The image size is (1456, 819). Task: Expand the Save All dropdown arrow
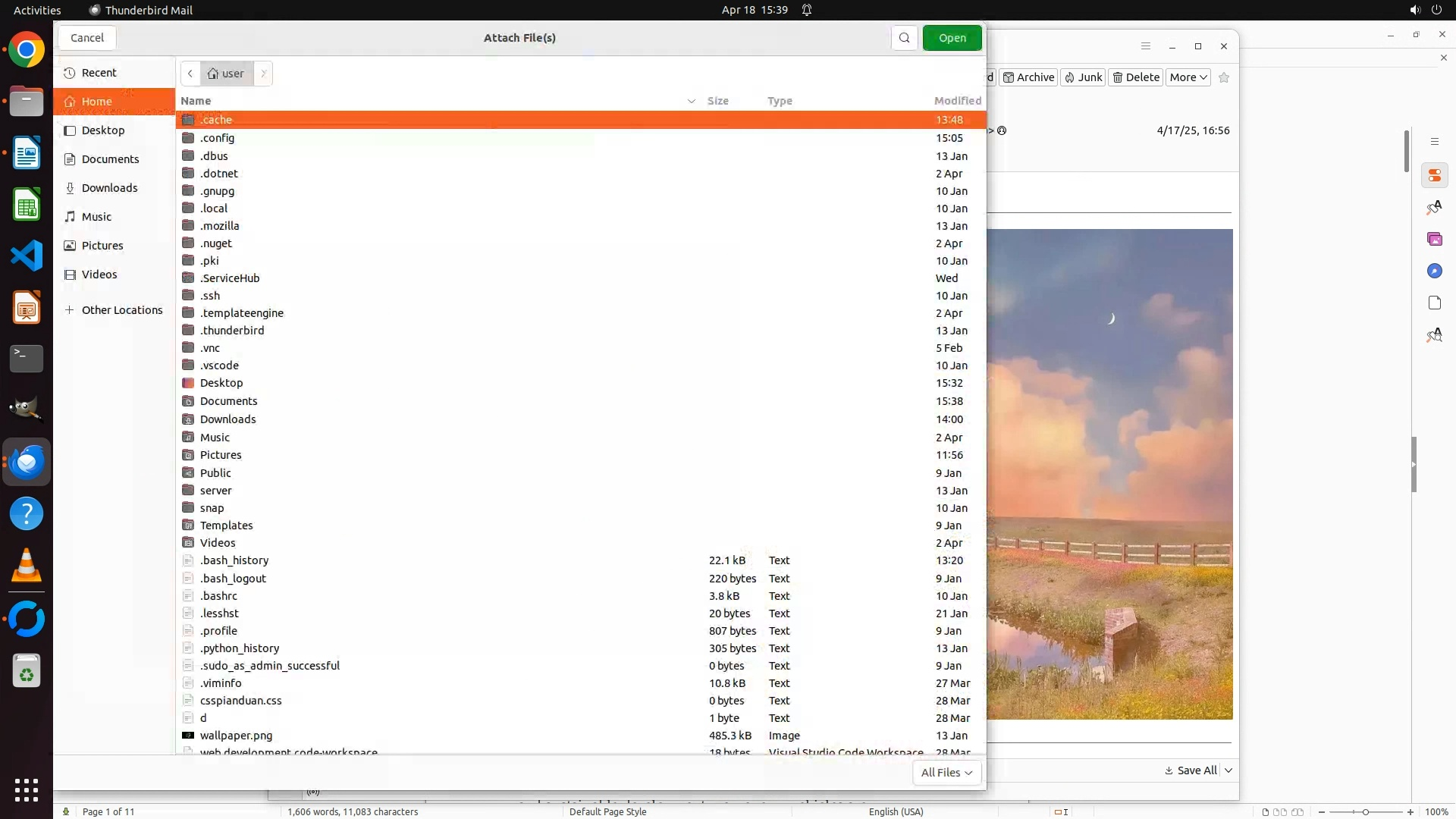[x=1228, y=770]
